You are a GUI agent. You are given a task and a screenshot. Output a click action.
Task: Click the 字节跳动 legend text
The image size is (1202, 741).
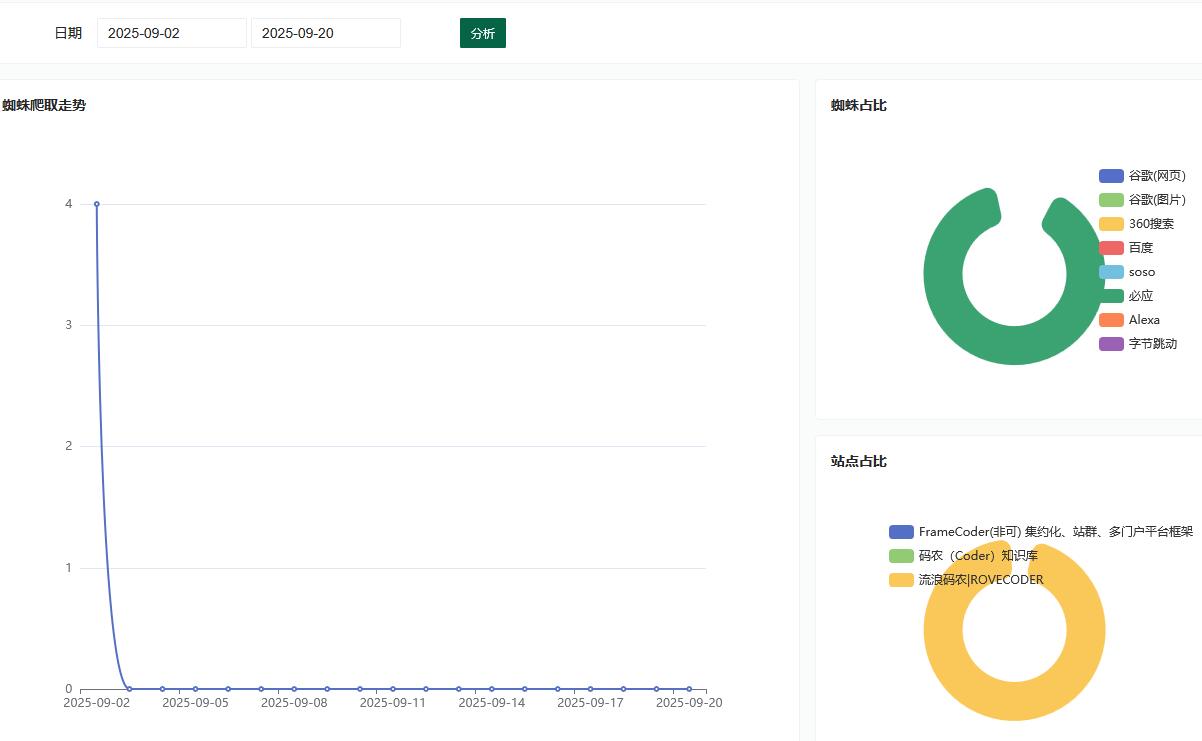tap(1153, 344)
